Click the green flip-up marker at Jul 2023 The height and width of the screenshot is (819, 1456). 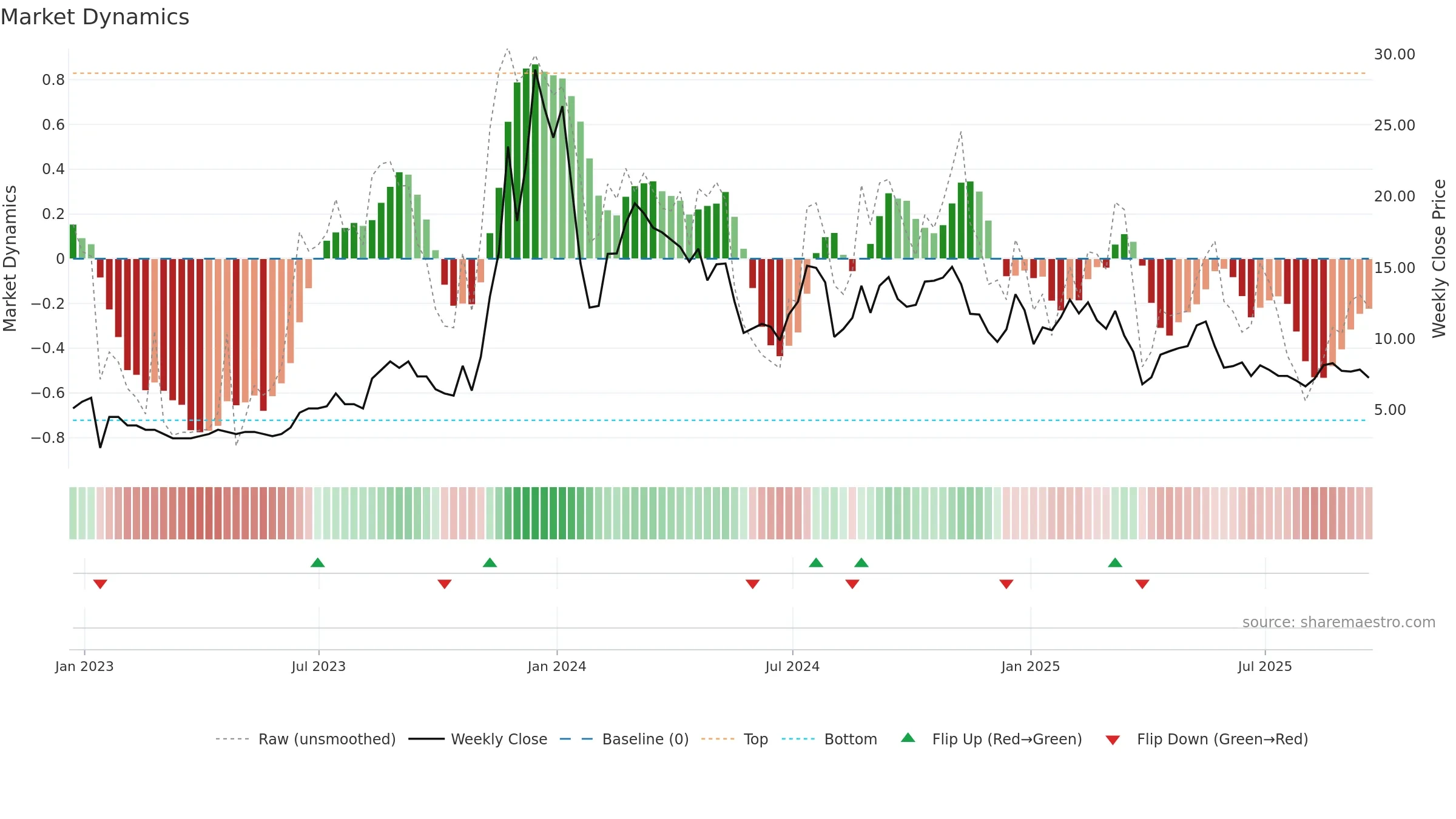[317, 562]
